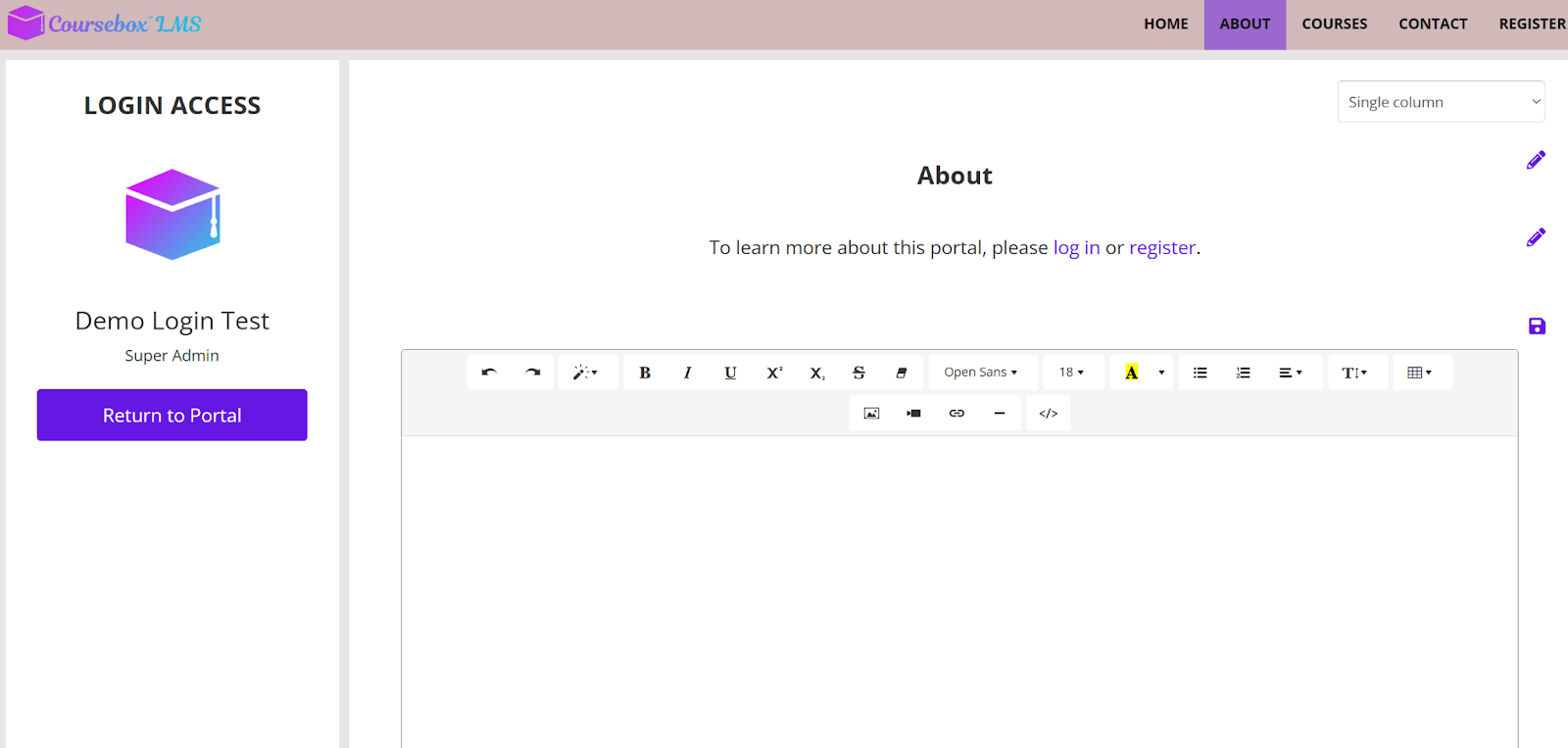The width and height of the screenshot is (1568, 748).
Task: Insert a picture using the image icon
Action: coord(871,414)
